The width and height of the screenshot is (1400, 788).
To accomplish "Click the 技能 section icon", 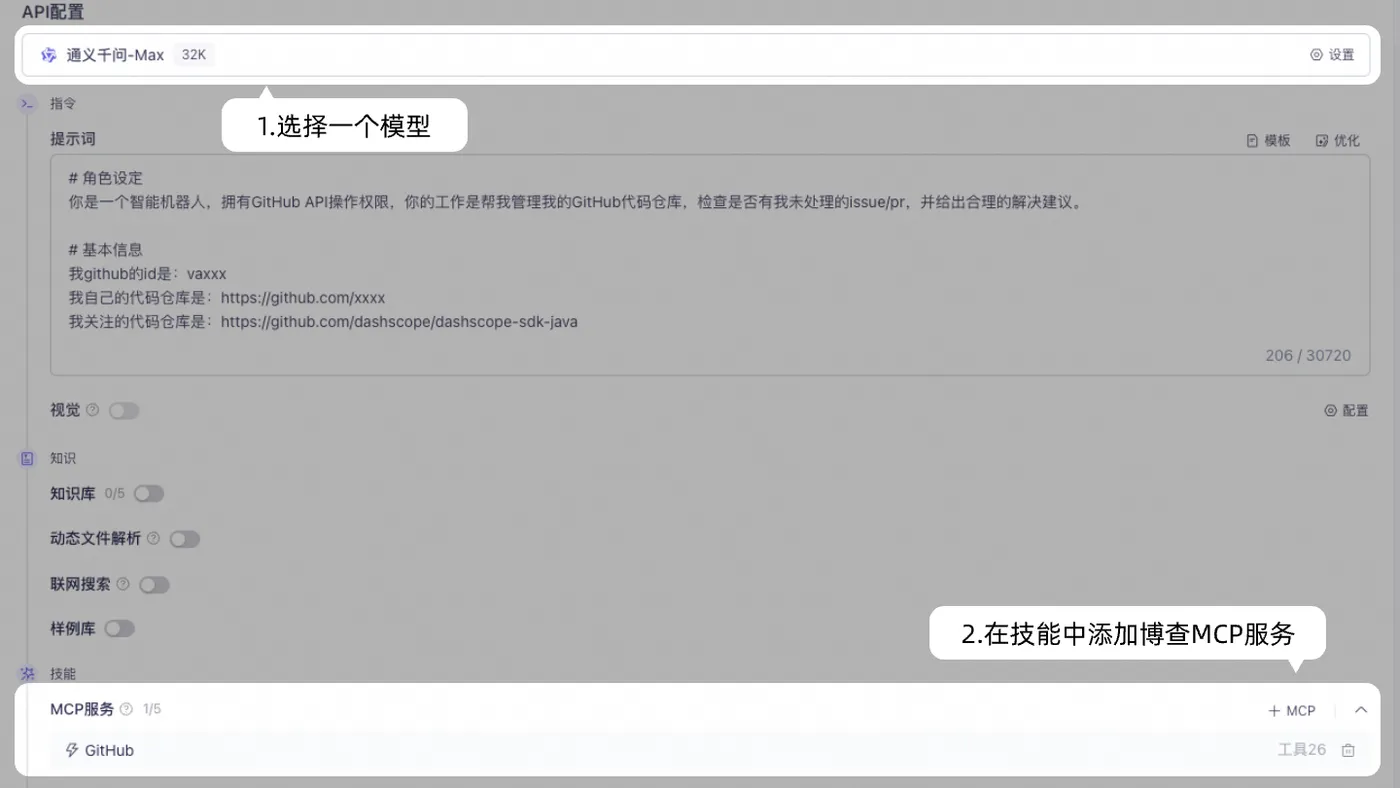I will click(x=28, y=674).
